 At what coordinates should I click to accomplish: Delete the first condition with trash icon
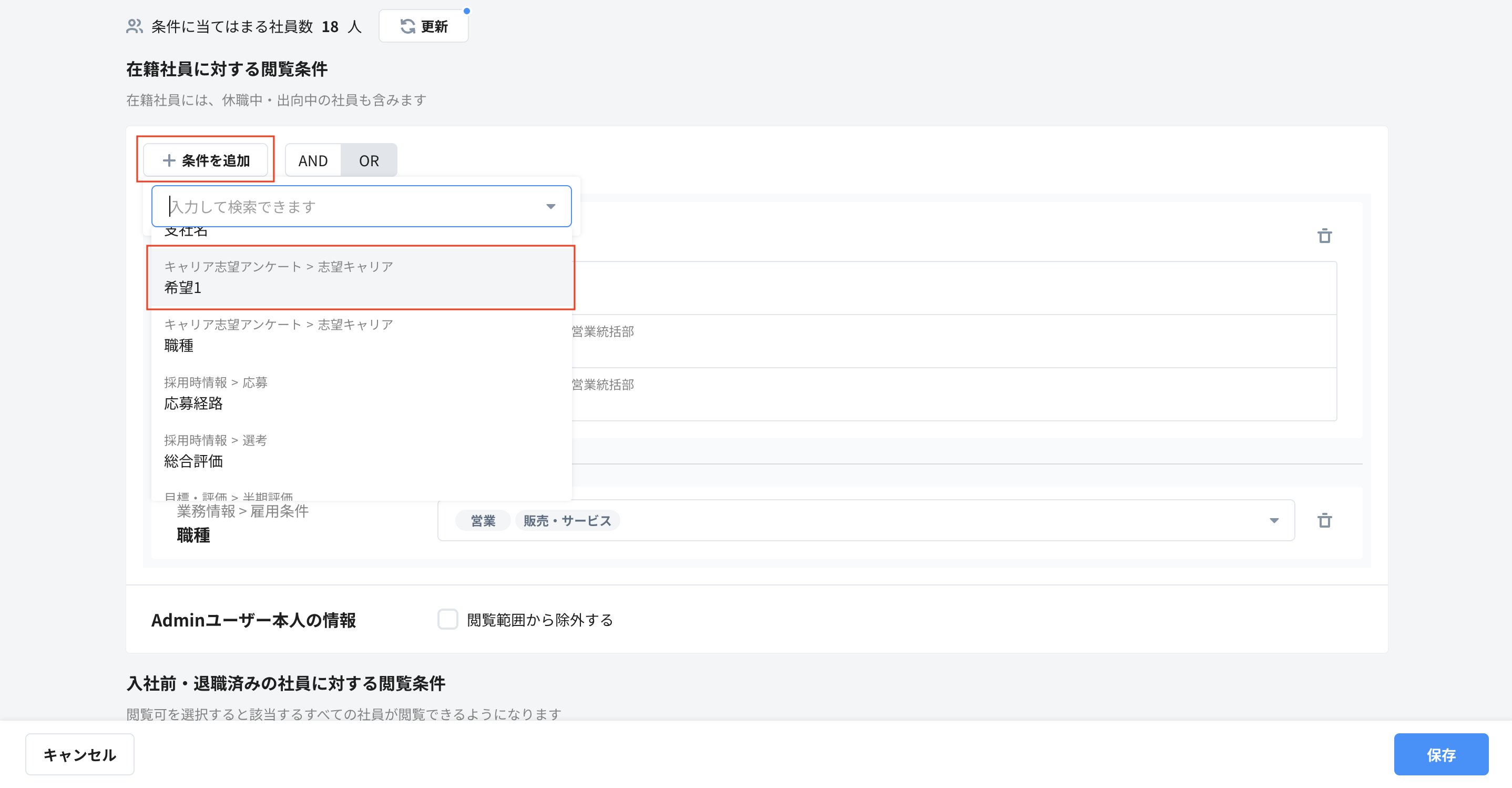pyautogui.click(x=1324, y=236)
